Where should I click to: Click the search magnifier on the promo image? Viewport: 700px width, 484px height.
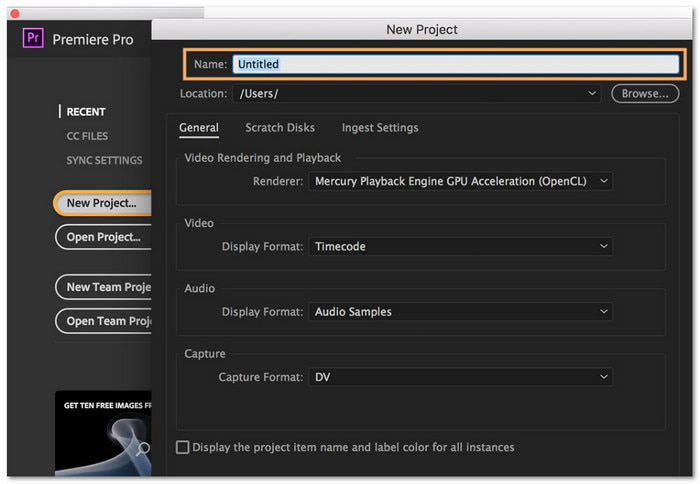[143, 448]
